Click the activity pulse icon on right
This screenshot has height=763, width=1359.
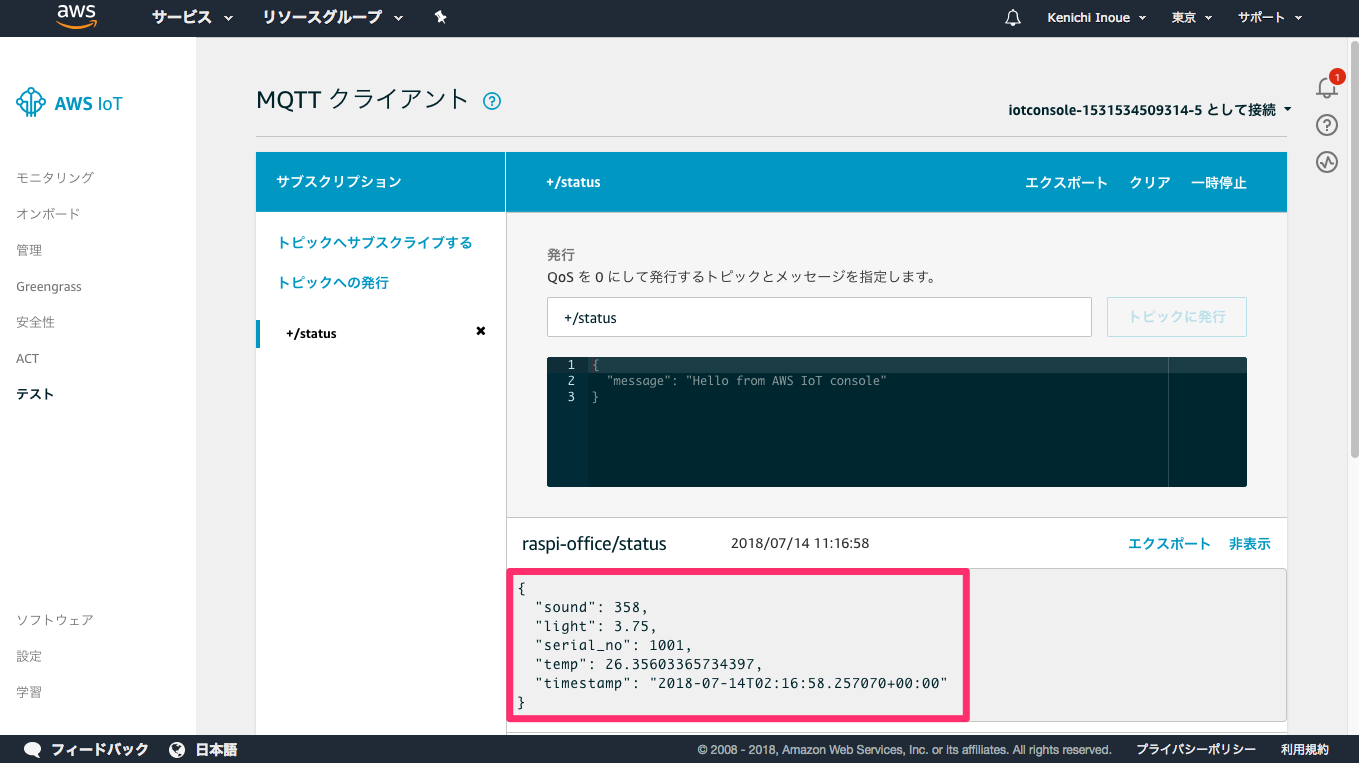[1327, 162]
